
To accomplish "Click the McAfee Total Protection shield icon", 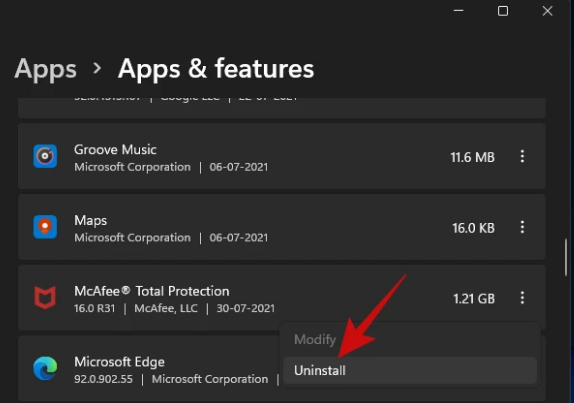I will click(x=45, y=298).
